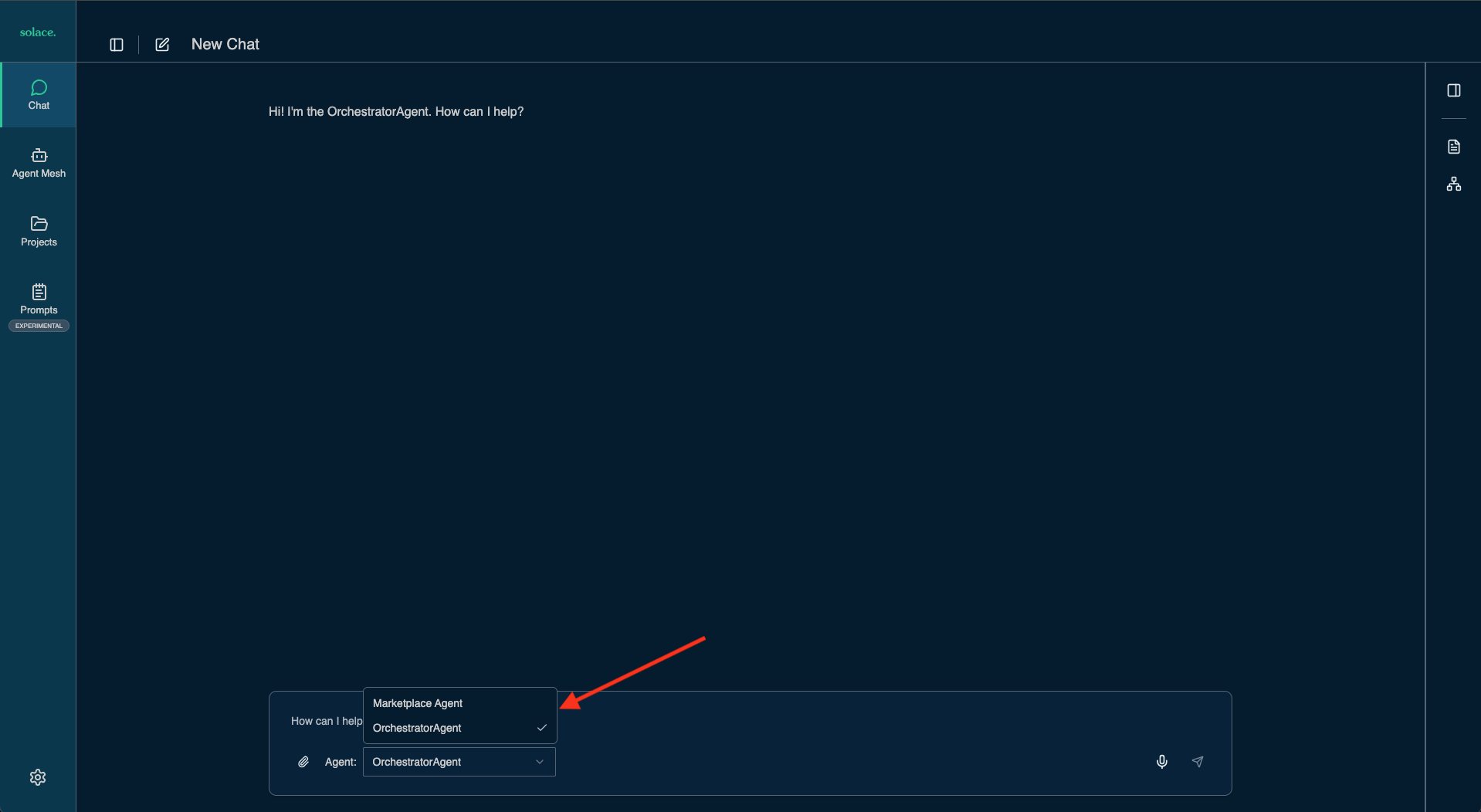Toggle the right side panel

coord(1454,90)
